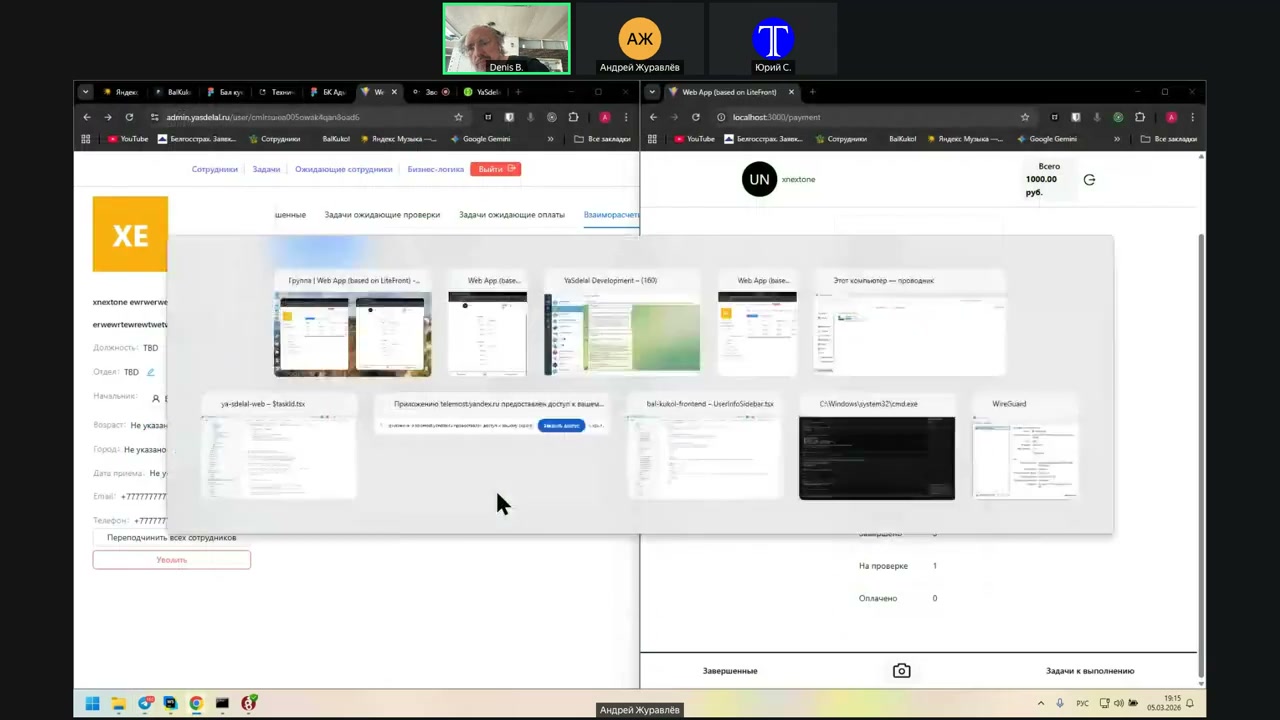This screenshot has height=720, width=1280.
Task: Open extensions puzzle icon in right browser
Action: point(1139,117)
